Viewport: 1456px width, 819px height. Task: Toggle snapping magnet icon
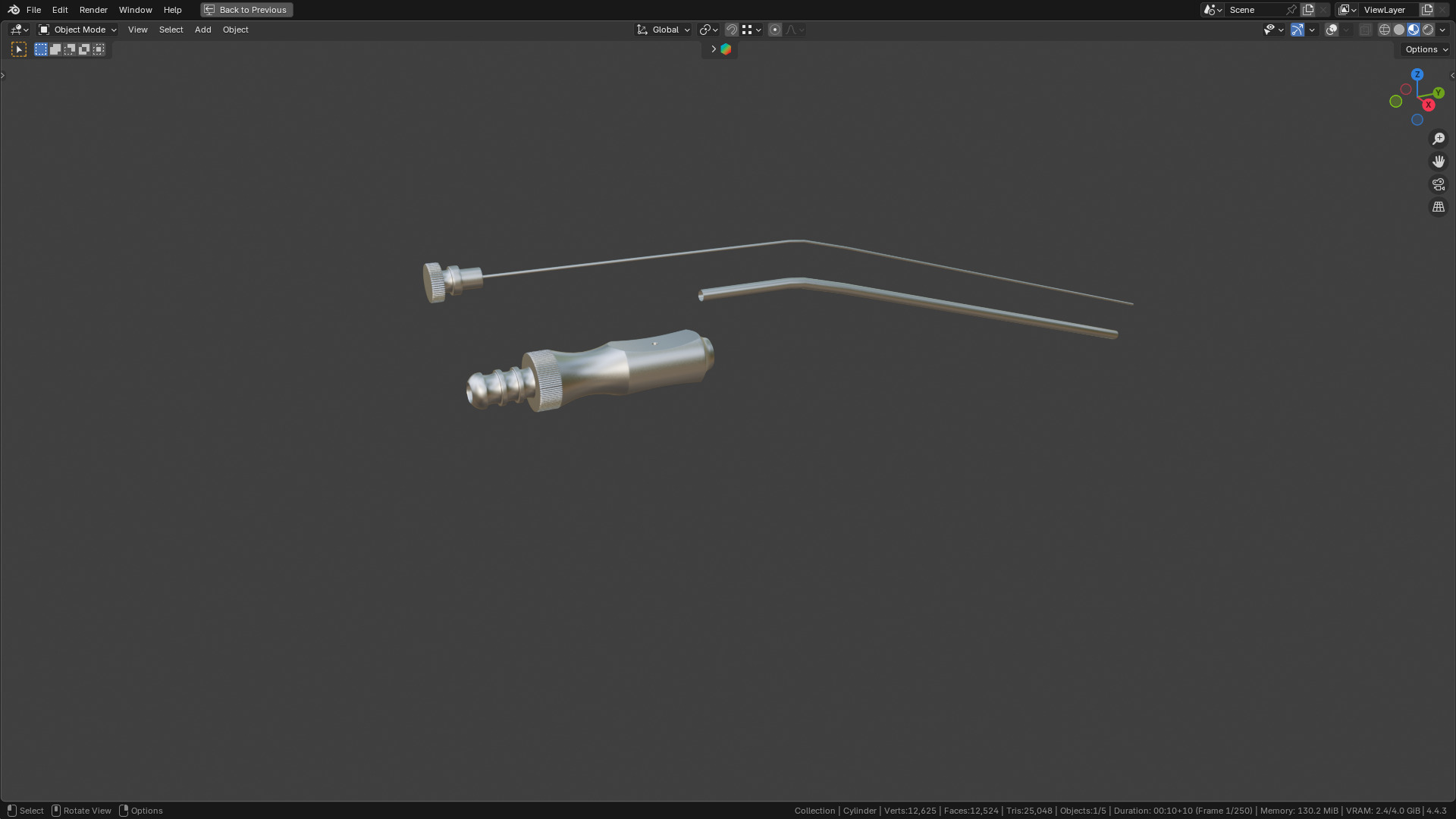pyautogui.click(x=732, y=30)
